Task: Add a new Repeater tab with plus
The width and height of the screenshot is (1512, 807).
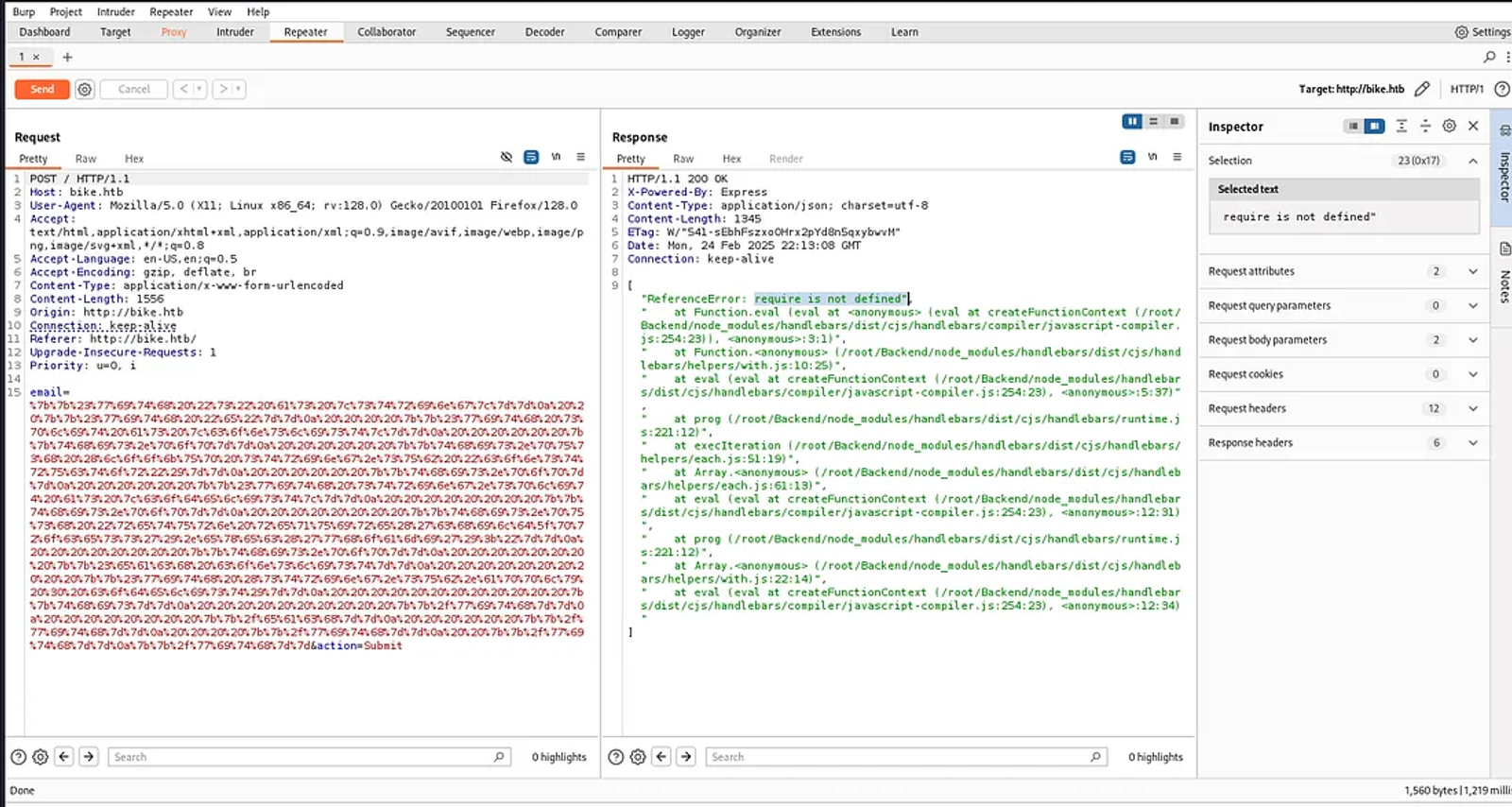Action: [x=67, y=57]
